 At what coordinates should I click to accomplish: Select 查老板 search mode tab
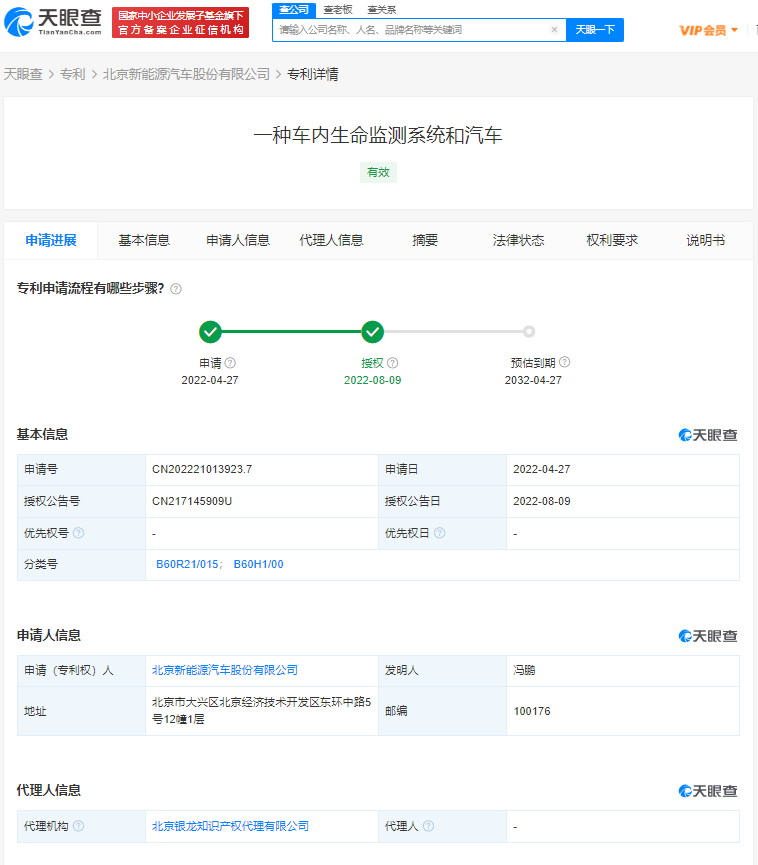click(337, 9)
